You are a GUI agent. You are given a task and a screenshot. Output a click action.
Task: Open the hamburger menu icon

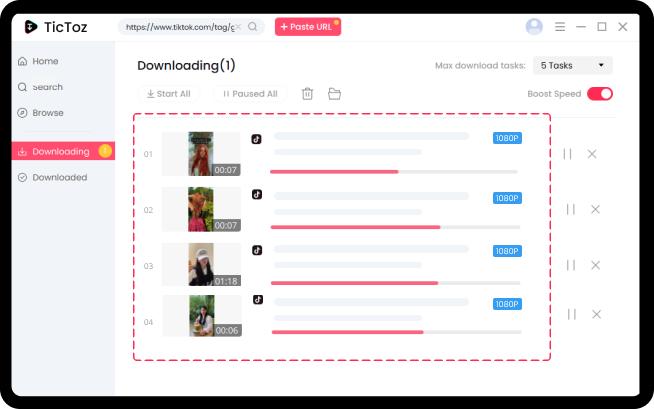[560, 27]
